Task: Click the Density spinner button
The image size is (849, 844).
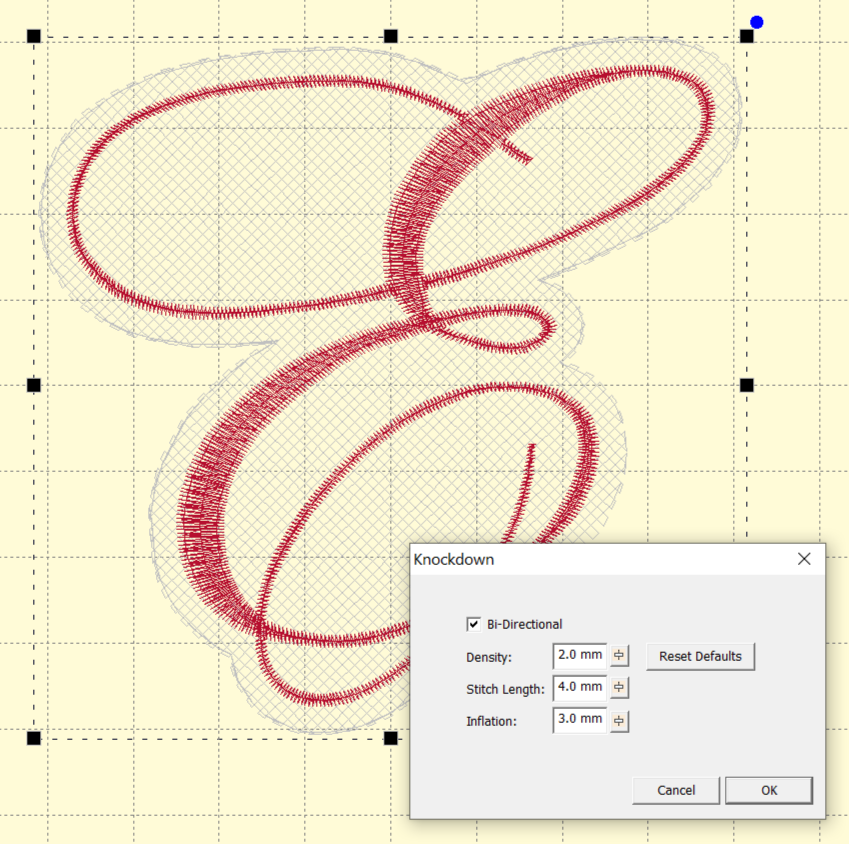Action: [x=620, y=656]
